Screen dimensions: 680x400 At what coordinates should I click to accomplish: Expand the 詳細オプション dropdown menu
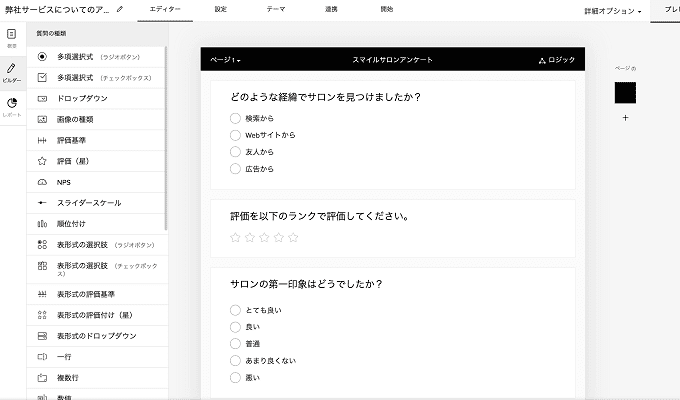tap(613, 12)
